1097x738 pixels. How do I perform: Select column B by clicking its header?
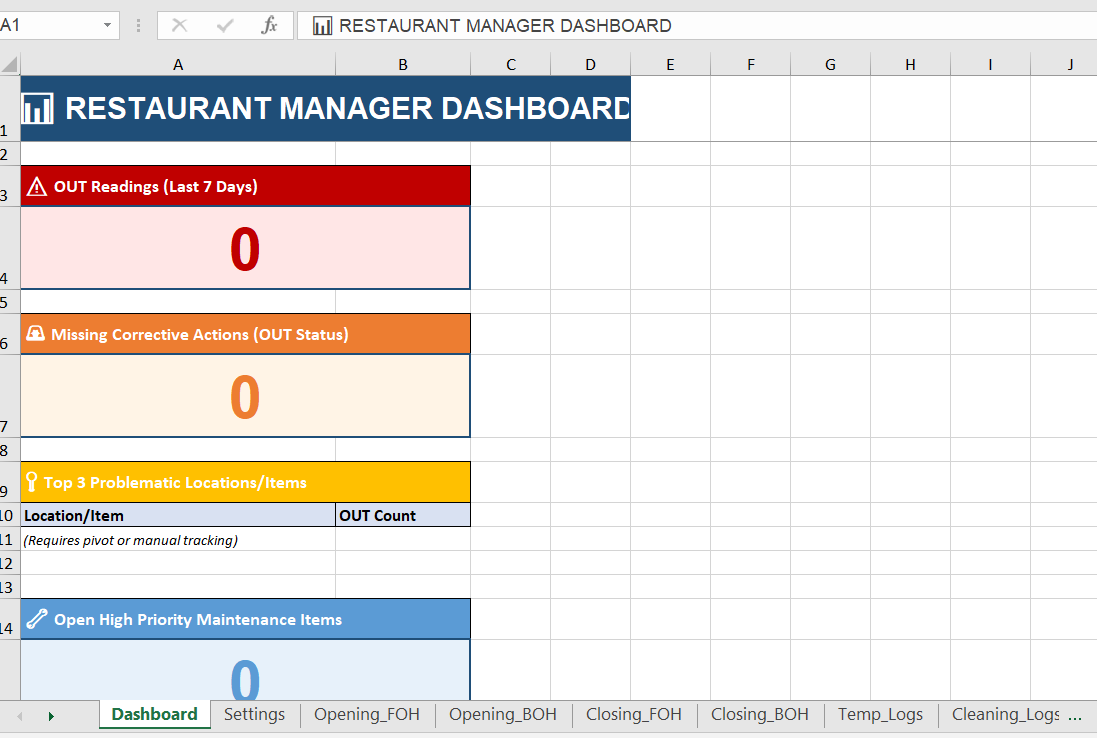click(403, 64)
